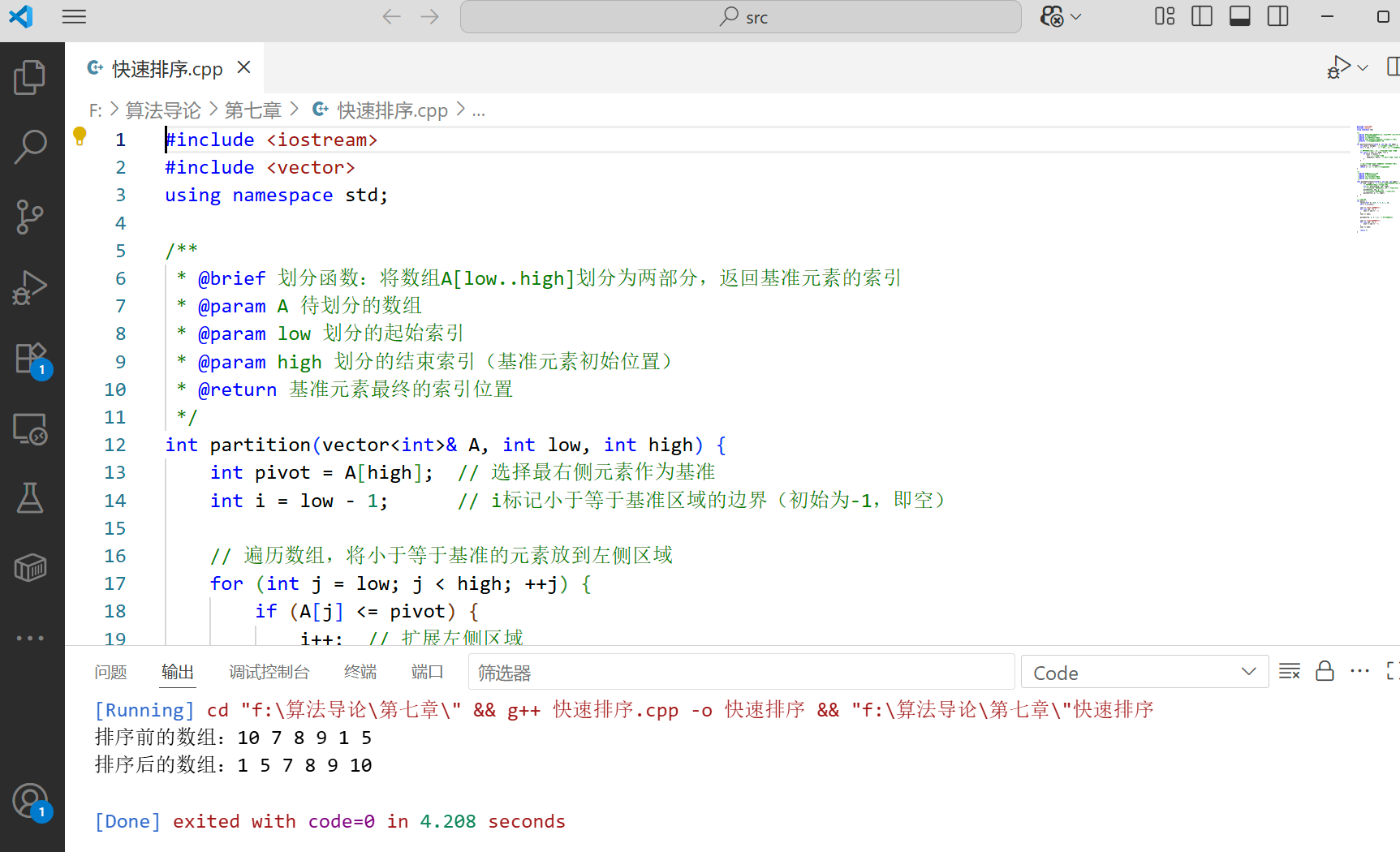The width and height of the screenshot is (1400, 852).
Task: Open the Explorer view in activity bar
Action: point(31,77)
